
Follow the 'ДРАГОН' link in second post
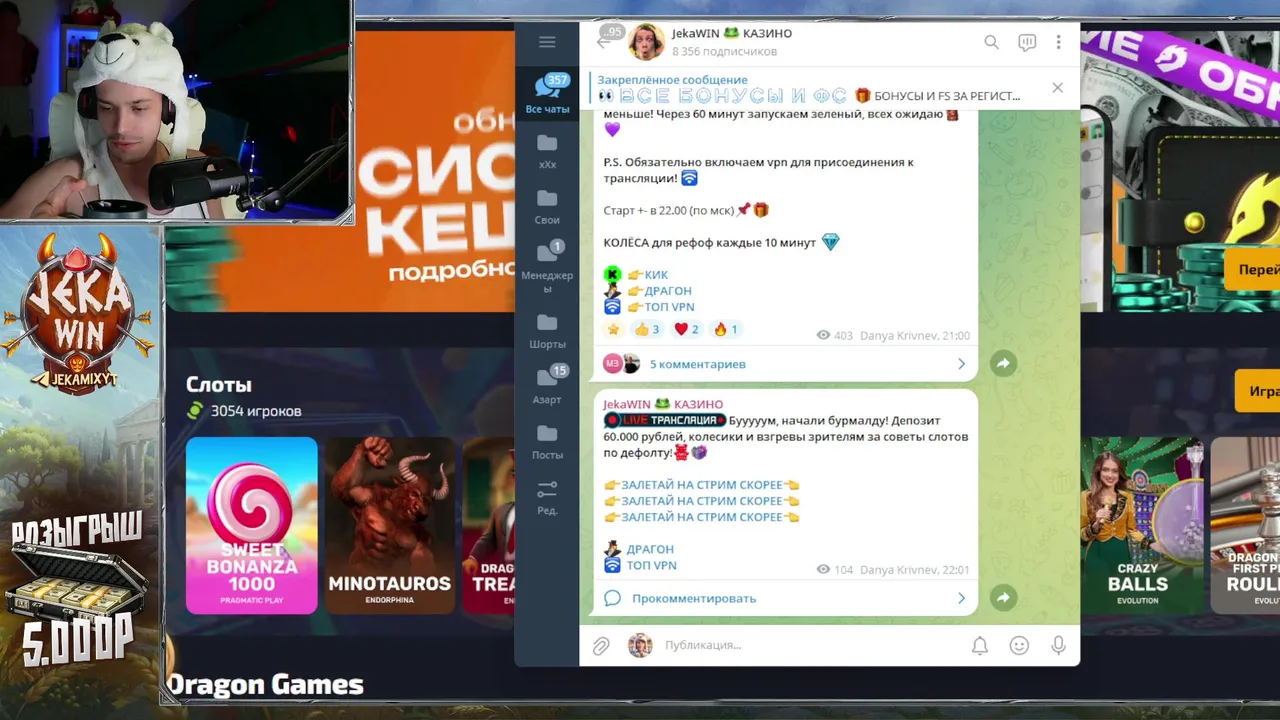click(x=649, y=549)
